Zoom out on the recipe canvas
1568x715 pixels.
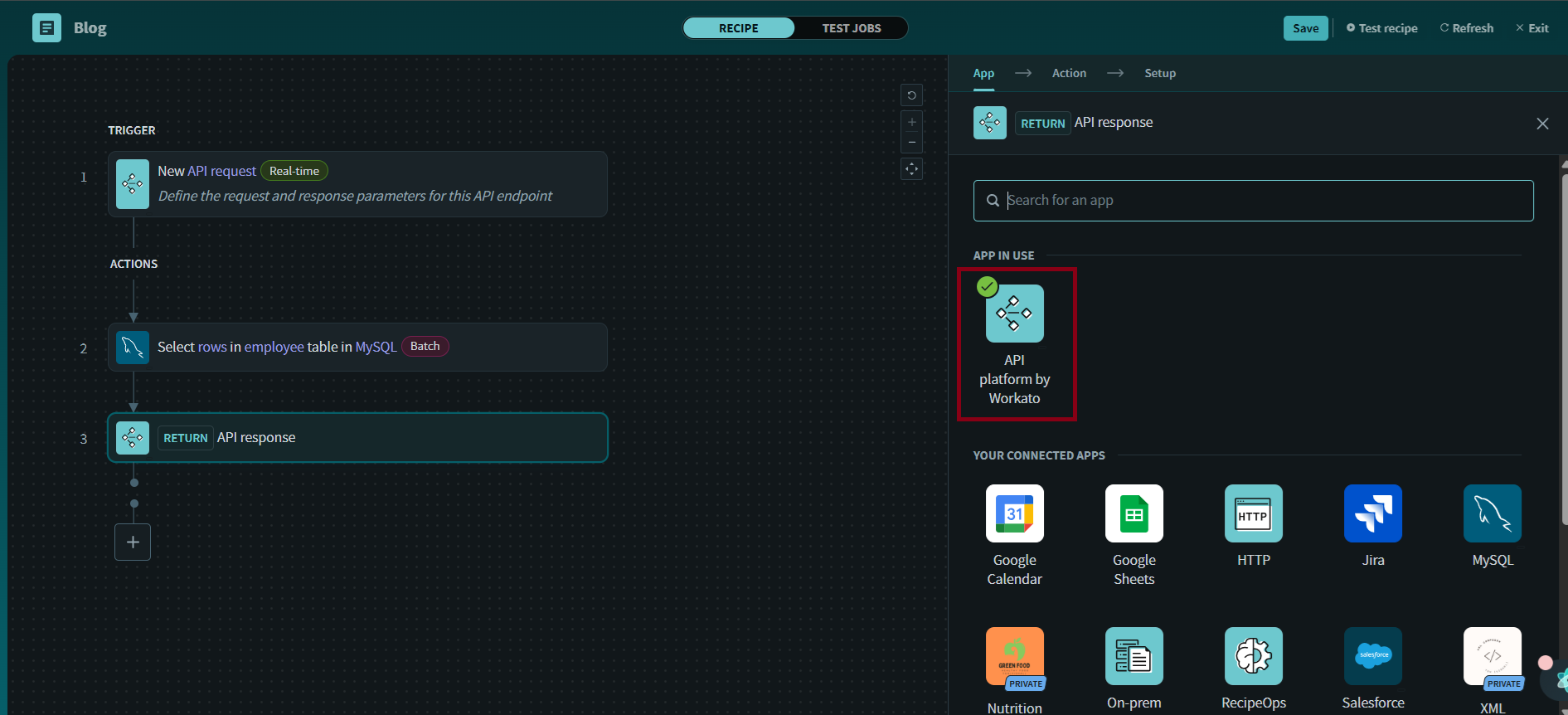coord(912,143)
